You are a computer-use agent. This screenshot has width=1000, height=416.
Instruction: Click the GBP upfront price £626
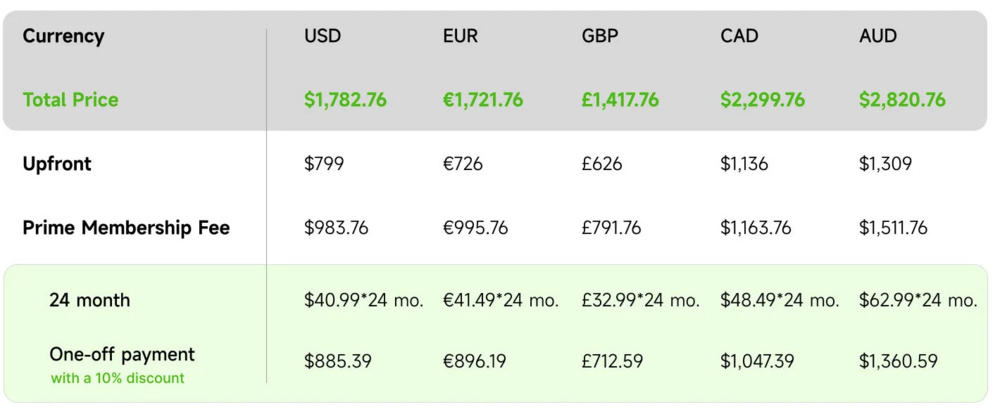(x=601, y=164)
